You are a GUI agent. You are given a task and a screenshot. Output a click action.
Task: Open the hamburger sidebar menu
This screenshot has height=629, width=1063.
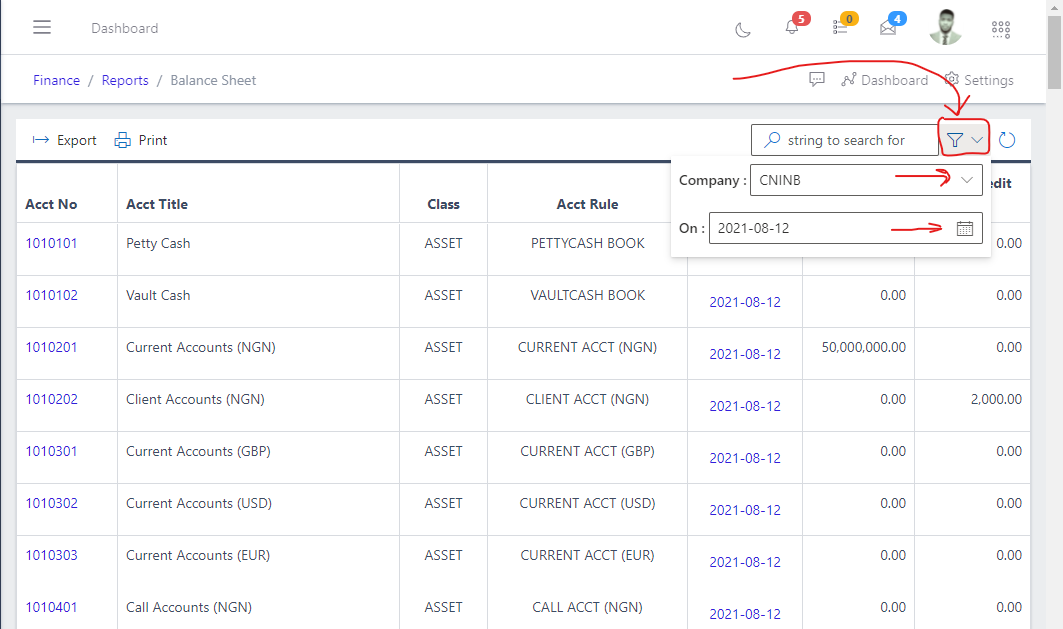tap(42, 27)
